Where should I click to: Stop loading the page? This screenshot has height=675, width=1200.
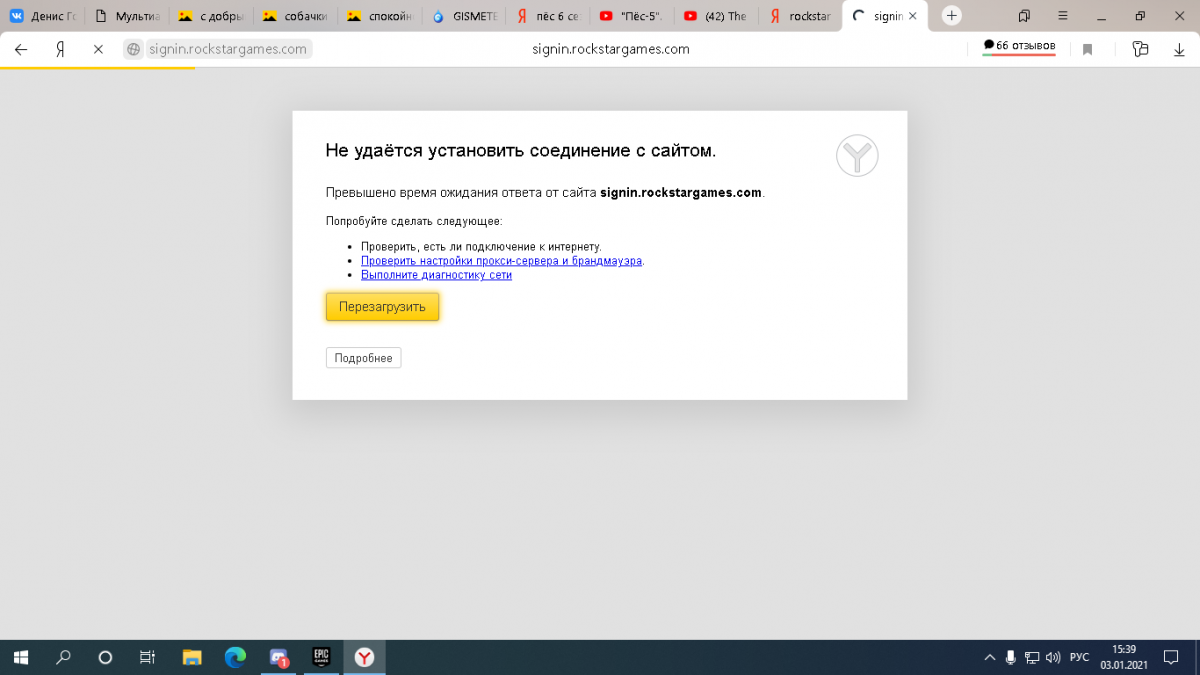[98, 49]
